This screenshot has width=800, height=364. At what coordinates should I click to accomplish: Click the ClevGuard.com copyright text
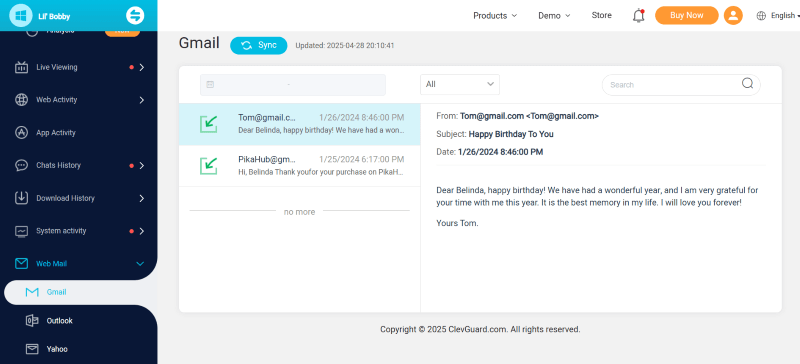pyautogui.click(x=480, y=329)
